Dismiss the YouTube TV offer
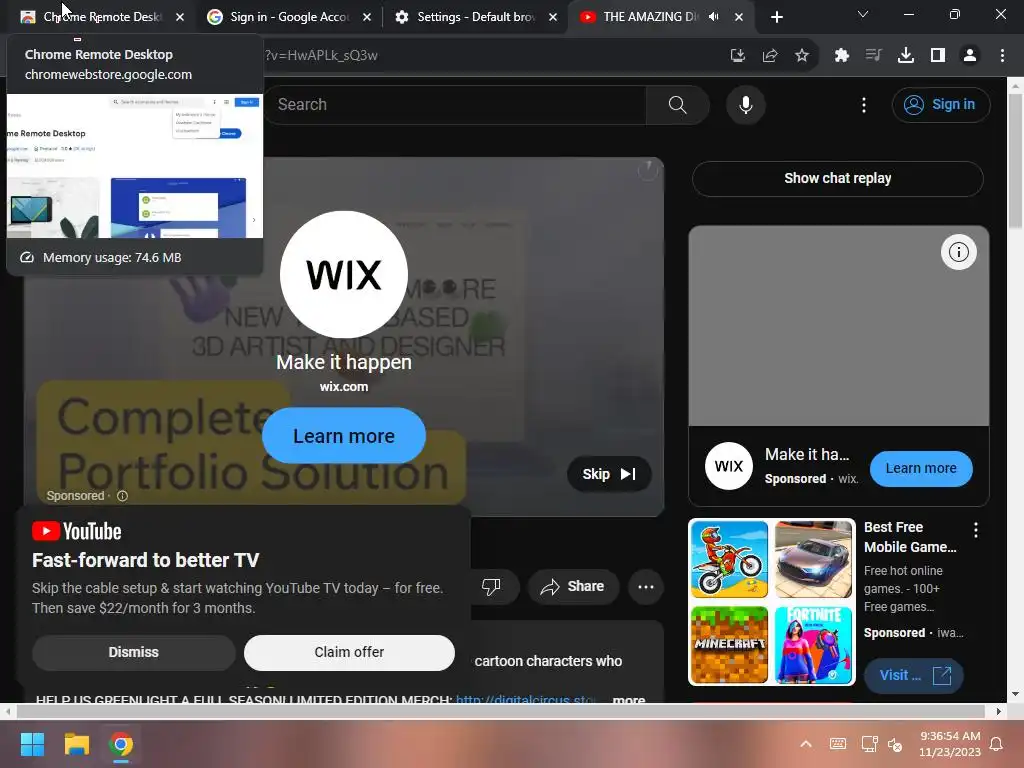This screenshot has width=1024, height=768. click(133, 652)
